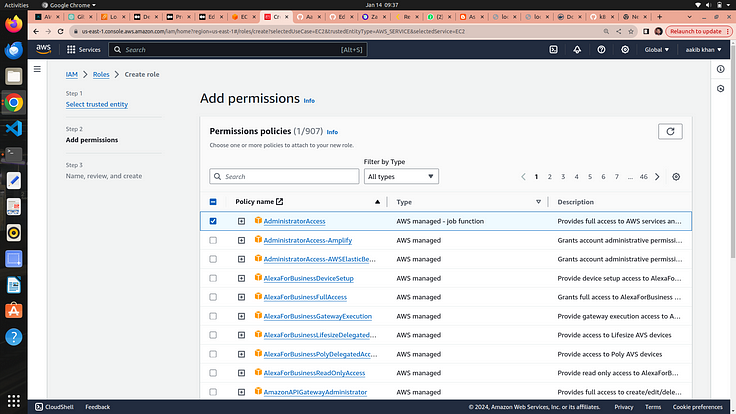Open Terminal from the dock
This screenshot has height=414, width=736.
tap(14, 154)
